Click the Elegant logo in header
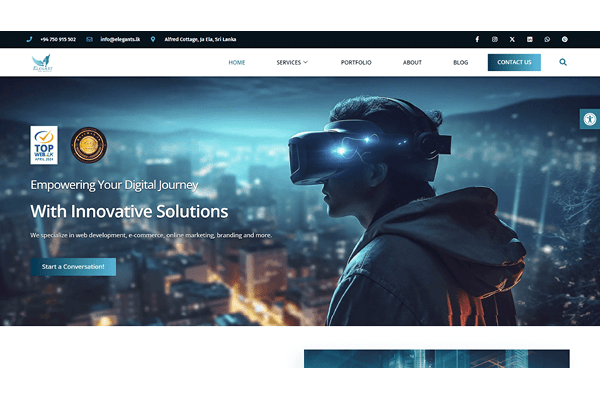This screenshot has width=600, height=400. point(42,62)
